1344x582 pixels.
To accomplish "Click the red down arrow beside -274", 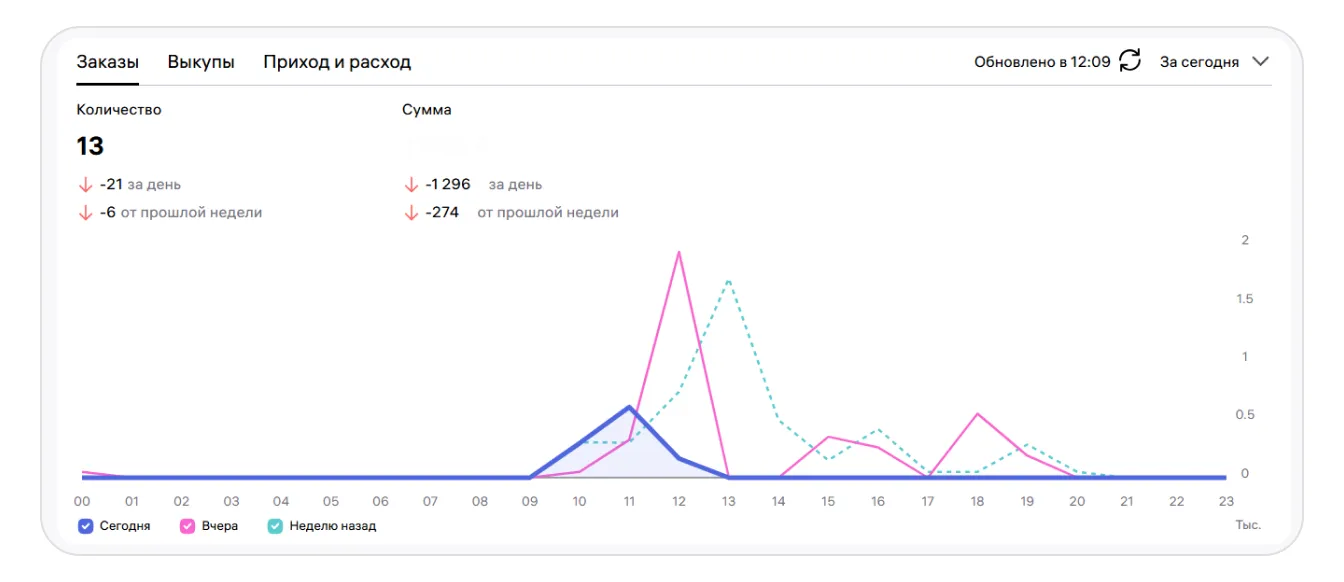I will point(411,213).
